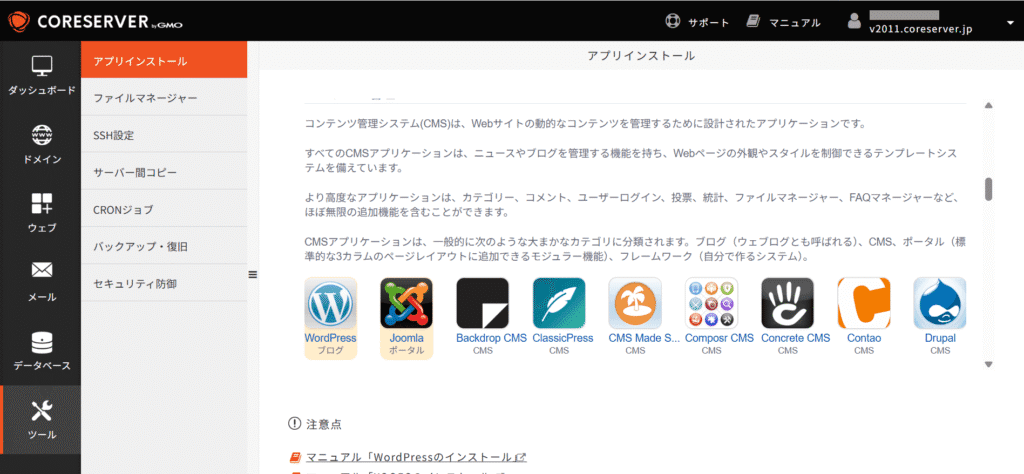The image size is (1024, 474).
Task: Click v2011.coreserver.jp server name
Action: [x=921, y=30]
